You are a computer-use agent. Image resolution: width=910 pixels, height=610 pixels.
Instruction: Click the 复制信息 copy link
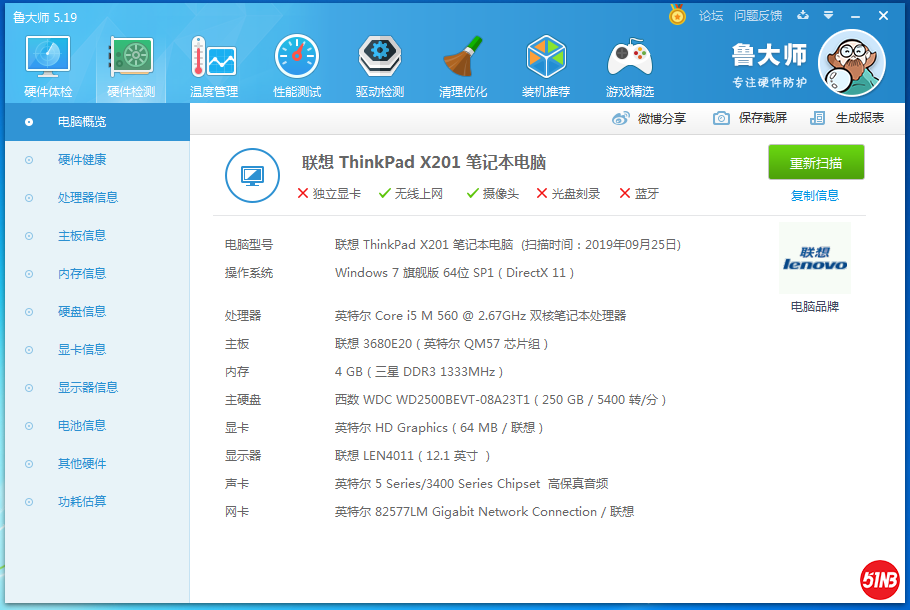coord(816,194)
